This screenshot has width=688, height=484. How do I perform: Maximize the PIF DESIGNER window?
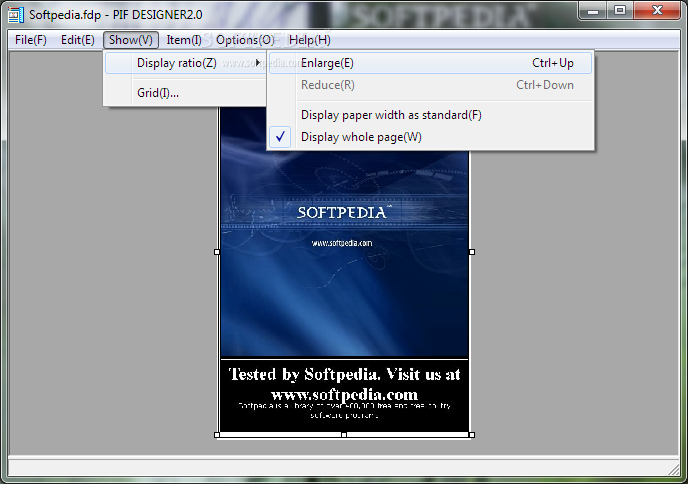coord(620,11)
